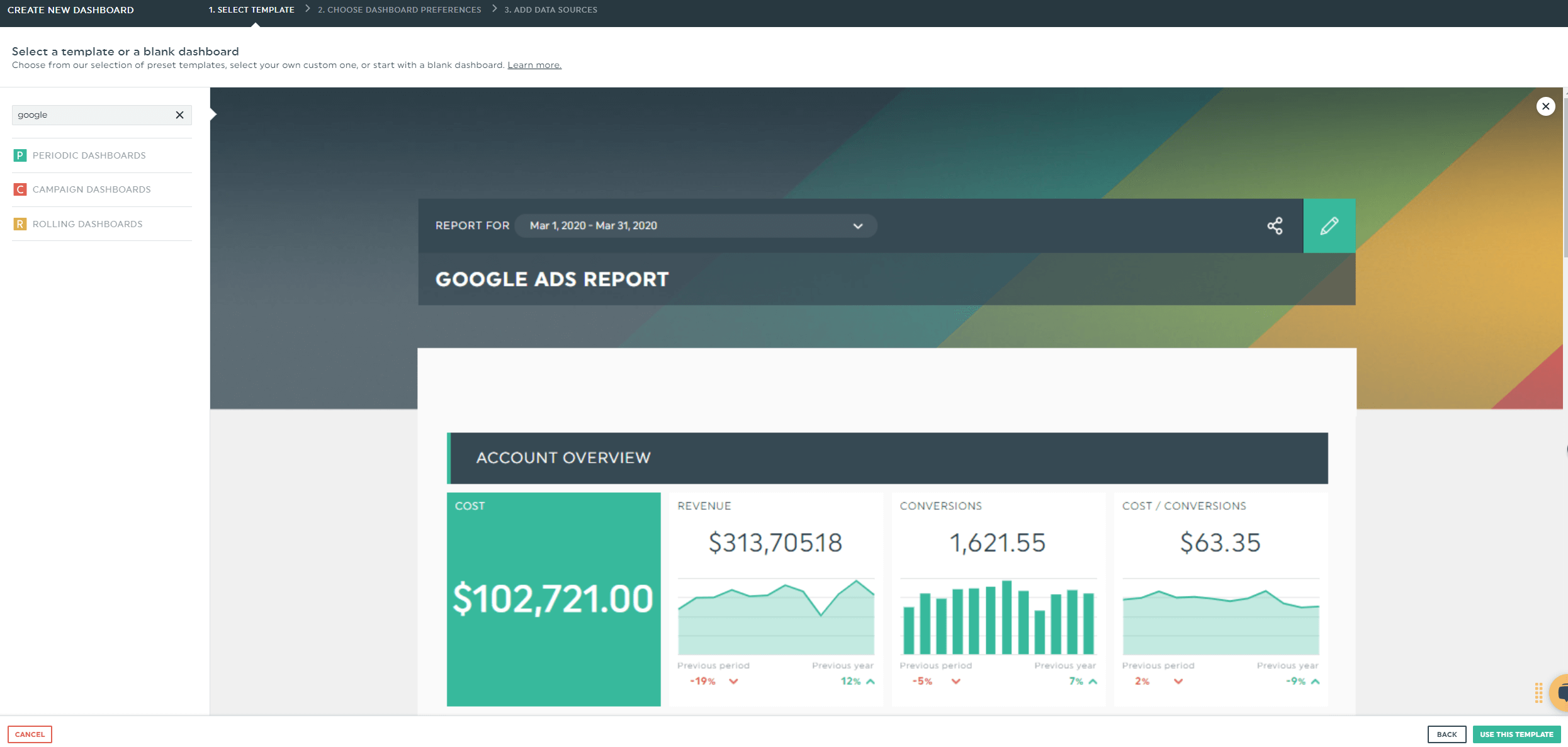This screenshot has width=1568, height=747.
Task: Click the Revenue area chart
Action: coord(776,617)
